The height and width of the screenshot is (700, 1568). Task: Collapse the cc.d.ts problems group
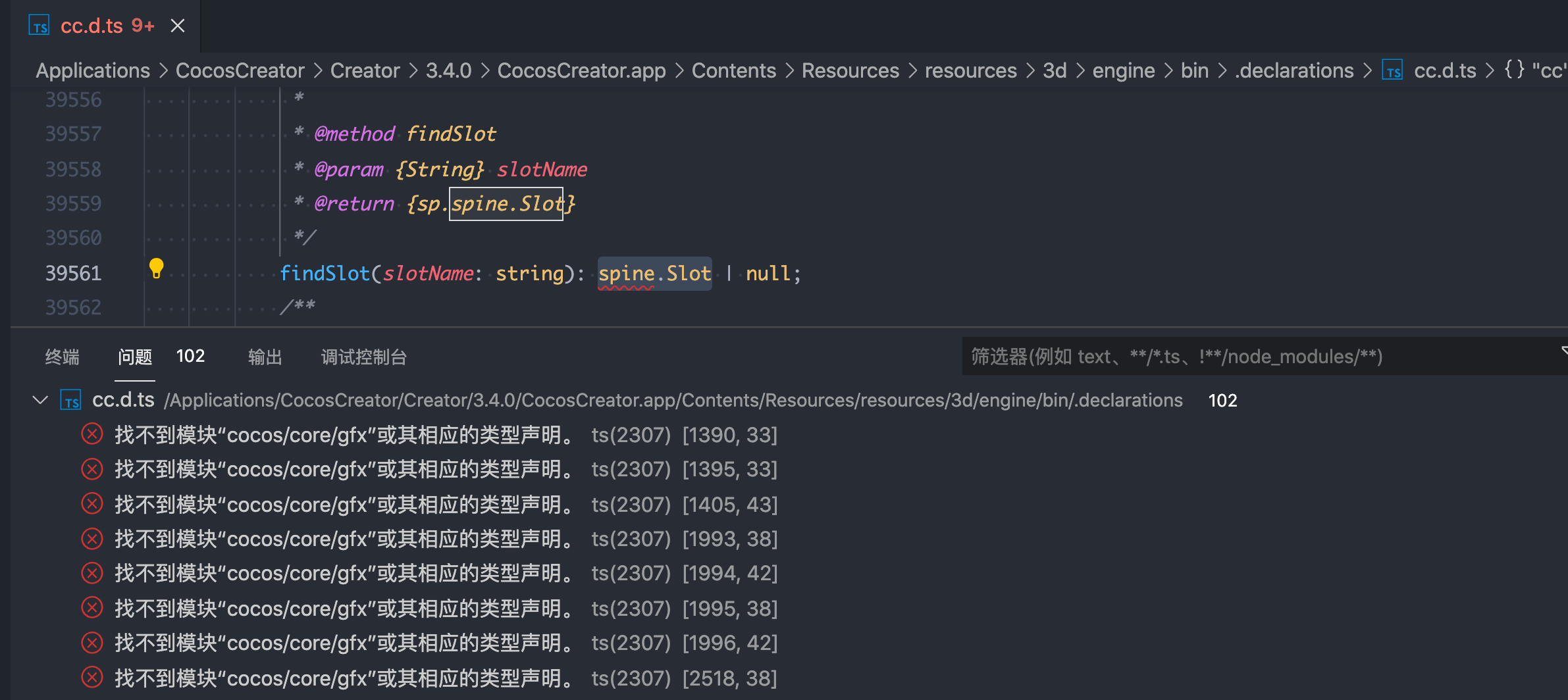(x=40, y=401)
